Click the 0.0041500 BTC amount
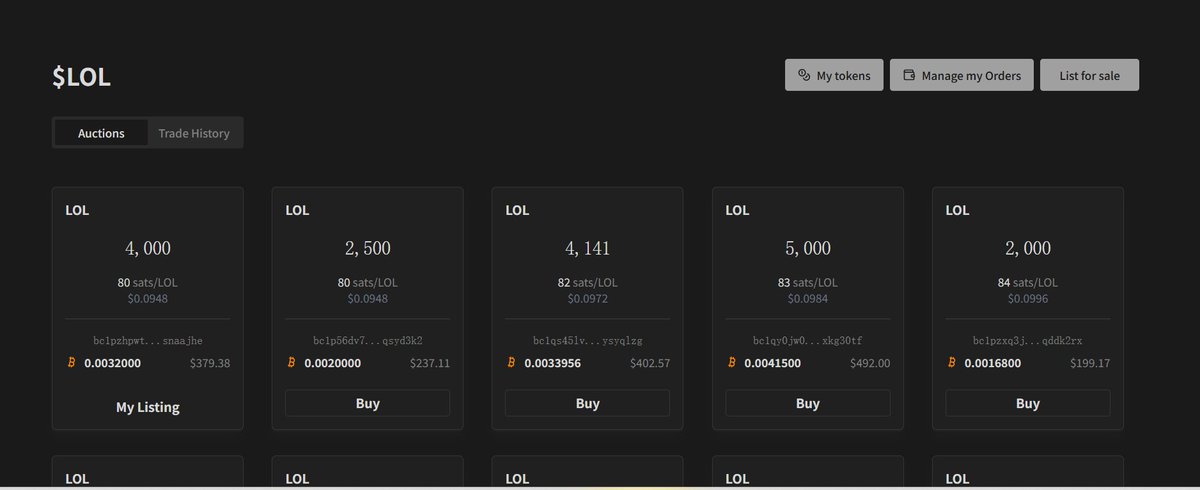 coord(773,363)
